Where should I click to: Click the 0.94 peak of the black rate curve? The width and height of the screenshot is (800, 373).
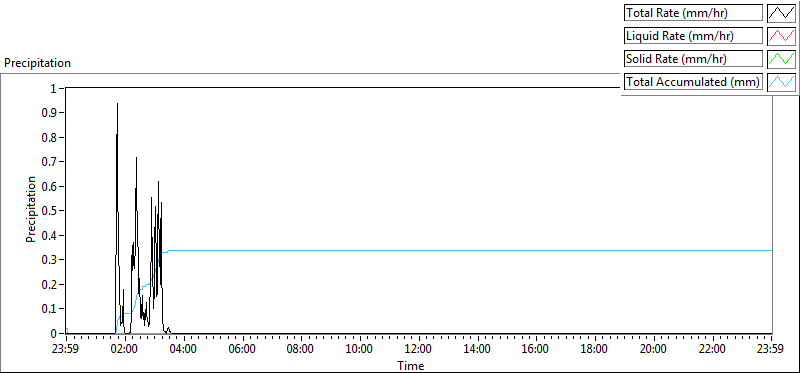(117, 104)
